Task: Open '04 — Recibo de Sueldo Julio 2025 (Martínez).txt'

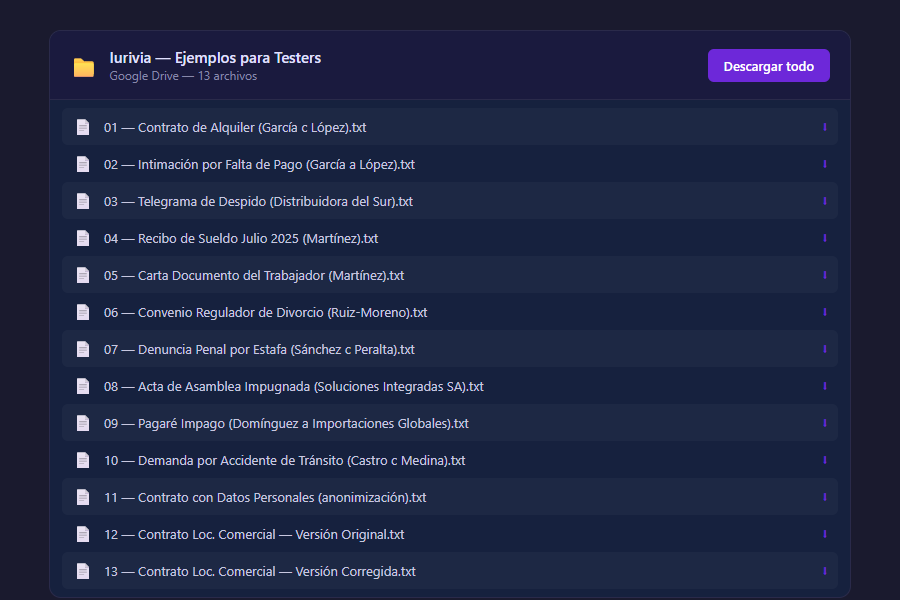Action: (241, 239)
